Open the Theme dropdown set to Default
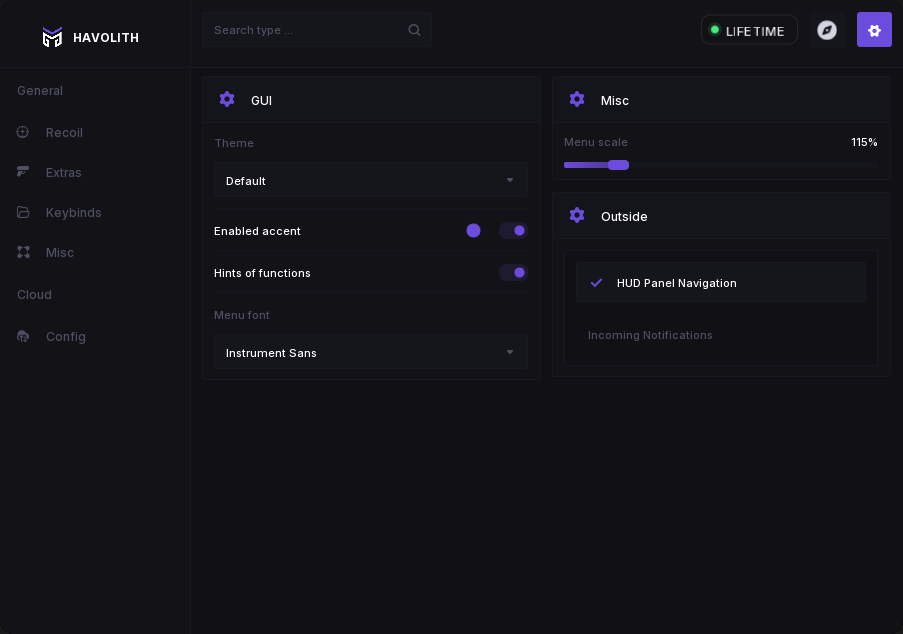This screenshot has width=903, height=634. point(371,180)
